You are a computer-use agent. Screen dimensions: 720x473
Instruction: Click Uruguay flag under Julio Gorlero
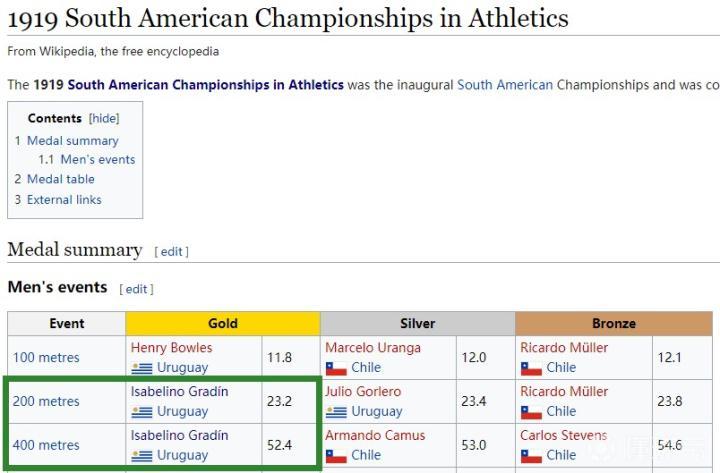[336, 412]
